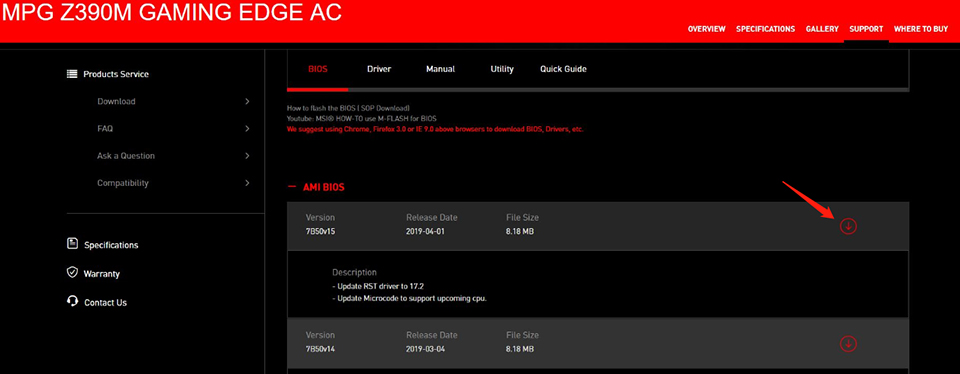This screenshot has width=960, height=374.
Task: Click the release date 2019-04-01
Action: coord(426,232)
